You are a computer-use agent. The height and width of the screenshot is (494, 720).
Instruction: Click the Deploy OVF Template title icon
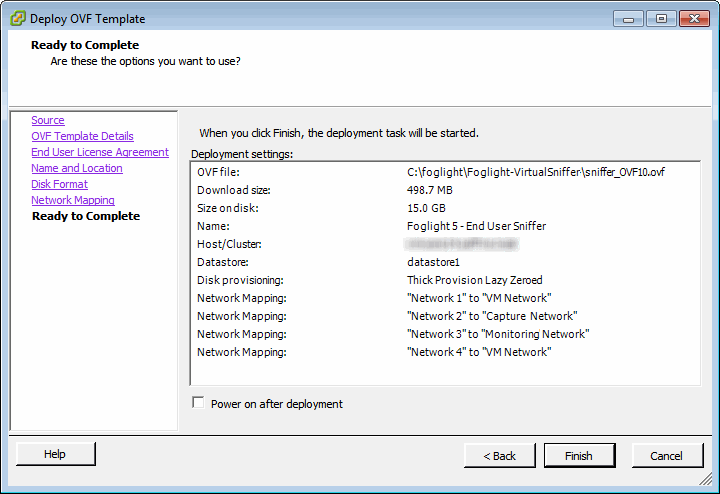[18, 18]
